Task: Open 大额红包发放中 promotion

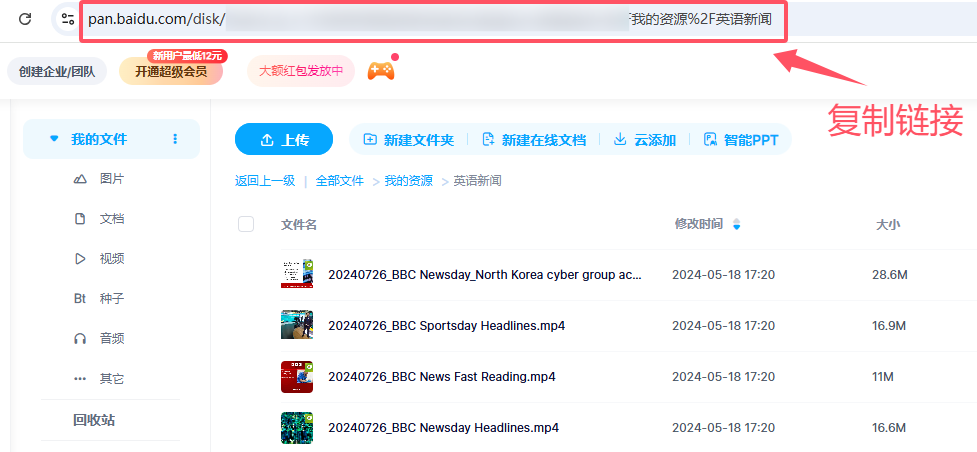Action: tap(301, 70)
